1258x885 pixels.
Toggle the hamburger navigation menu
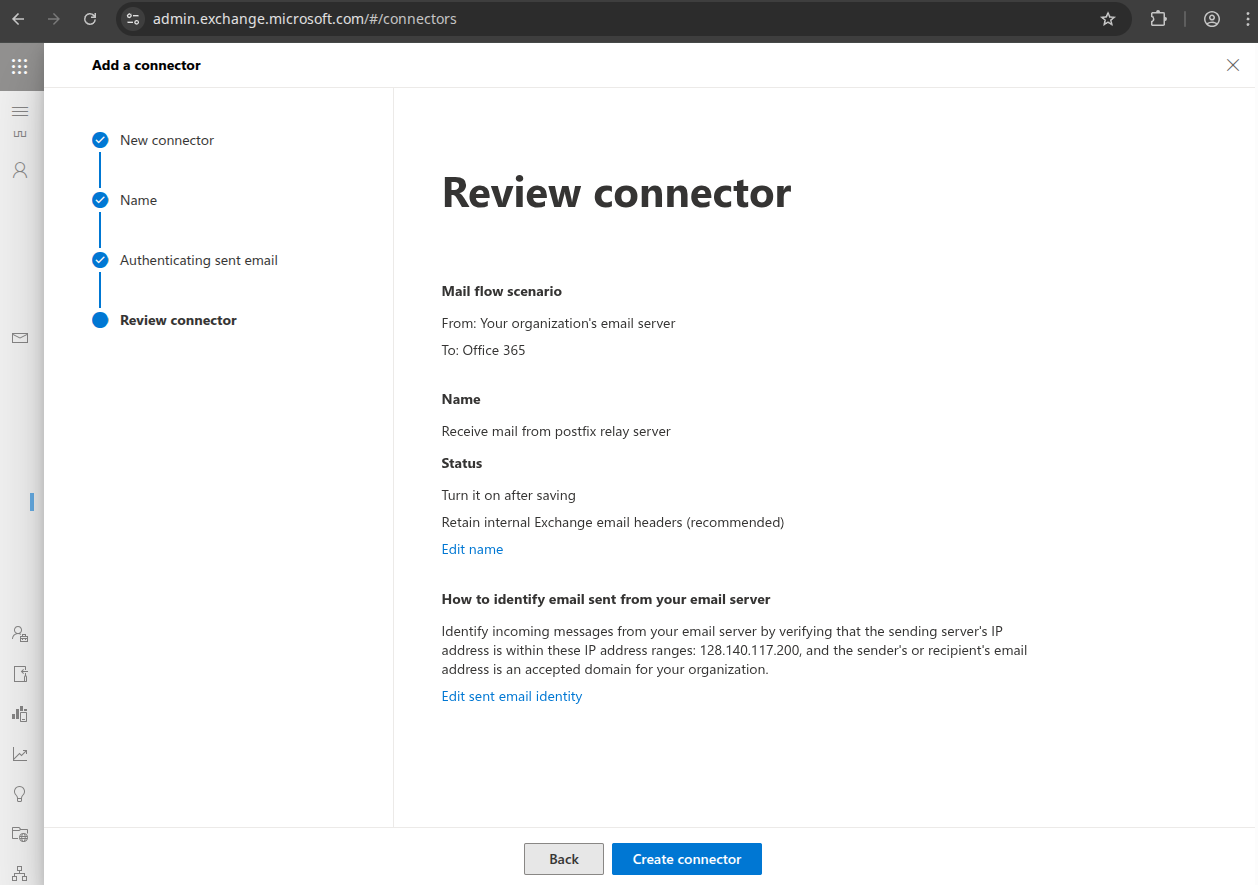20,111
